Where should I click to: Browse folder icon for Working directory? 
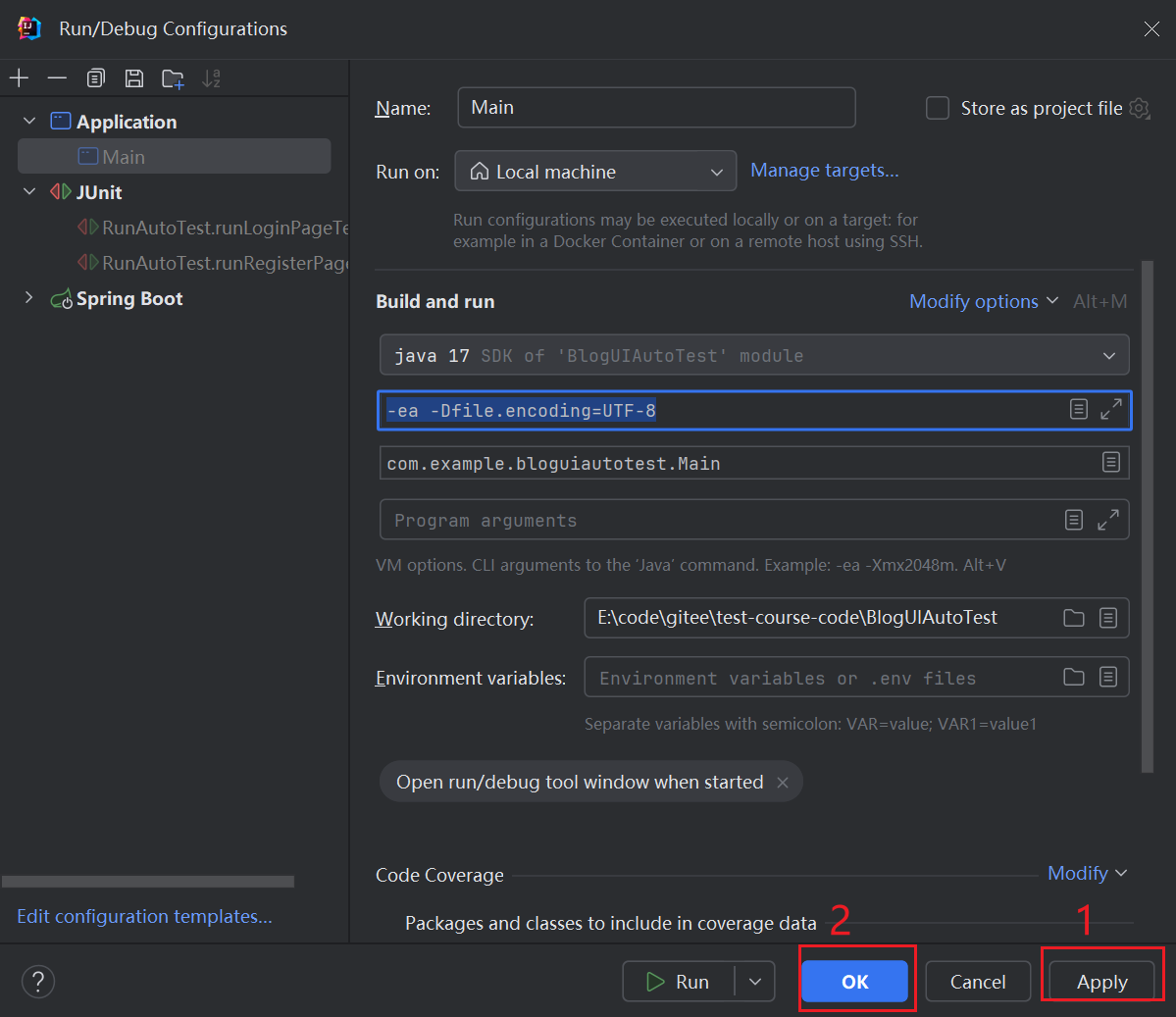(x=1074, y=618)
